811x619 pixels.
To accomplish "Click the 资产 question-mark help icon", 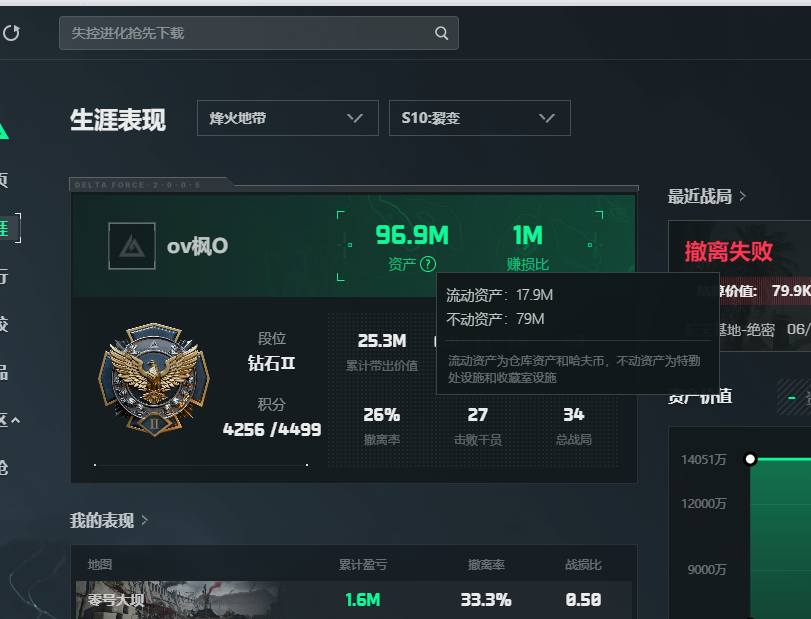I will click(x=428, y=264).
